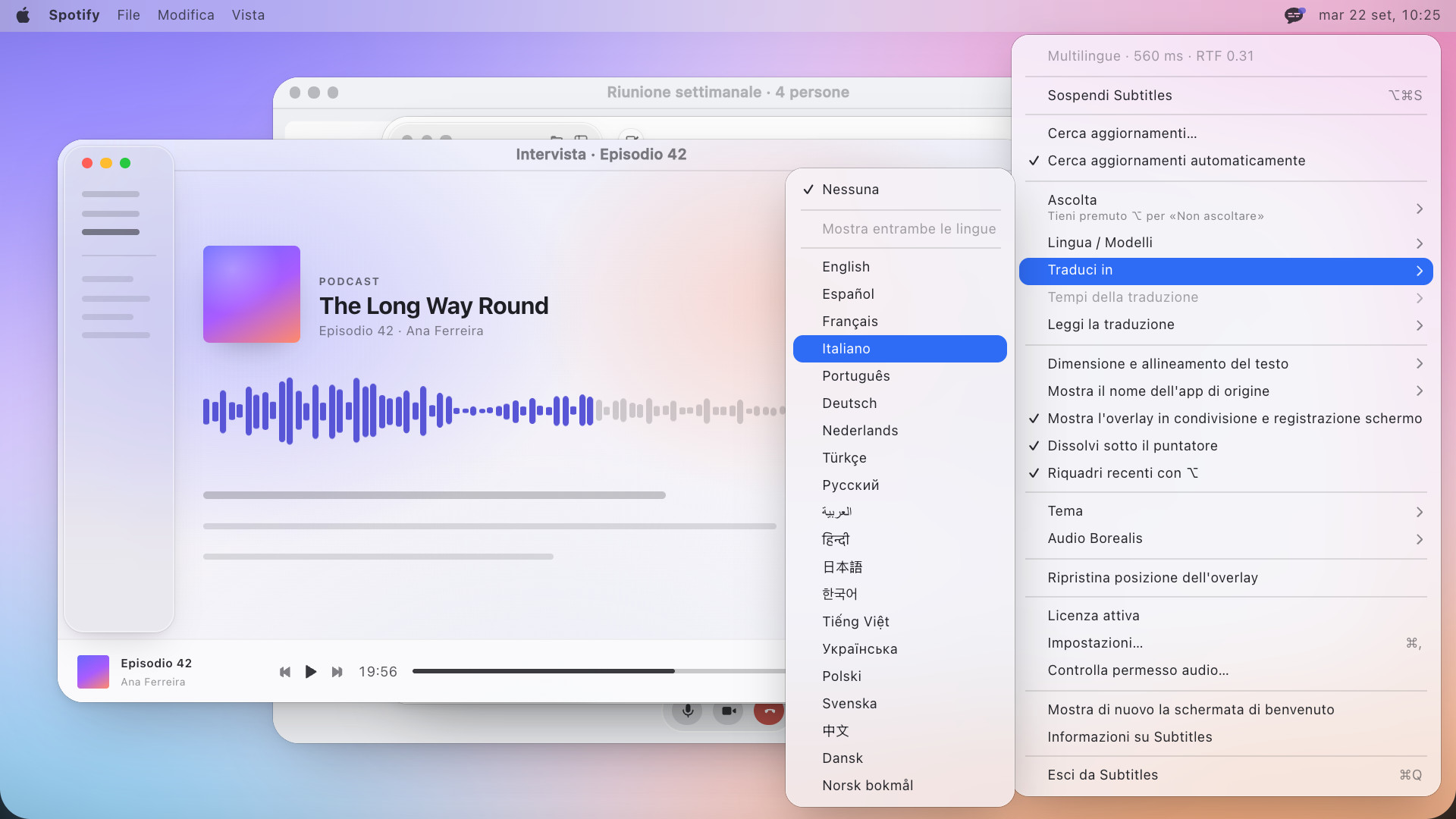Click the small Episodio 42 artwork in player bar
The image size is (1456, 819).
pyautogui.click(x=93, y=672)
